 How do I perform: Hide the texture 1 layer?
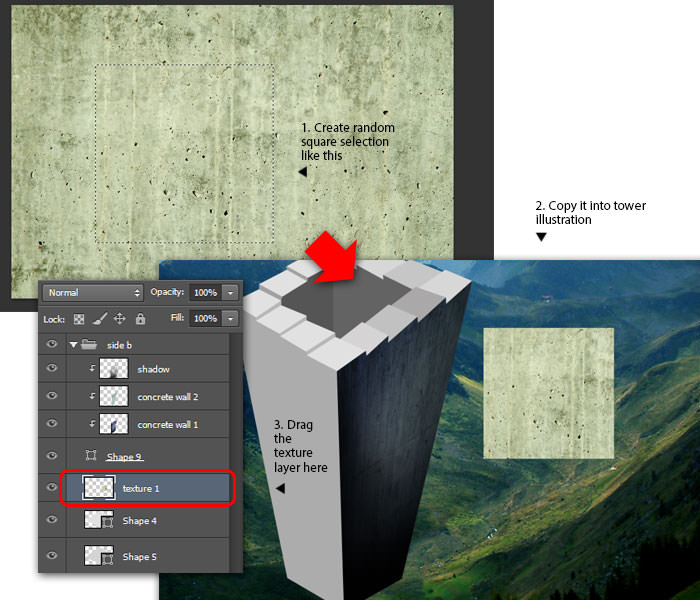coord(52,487)
